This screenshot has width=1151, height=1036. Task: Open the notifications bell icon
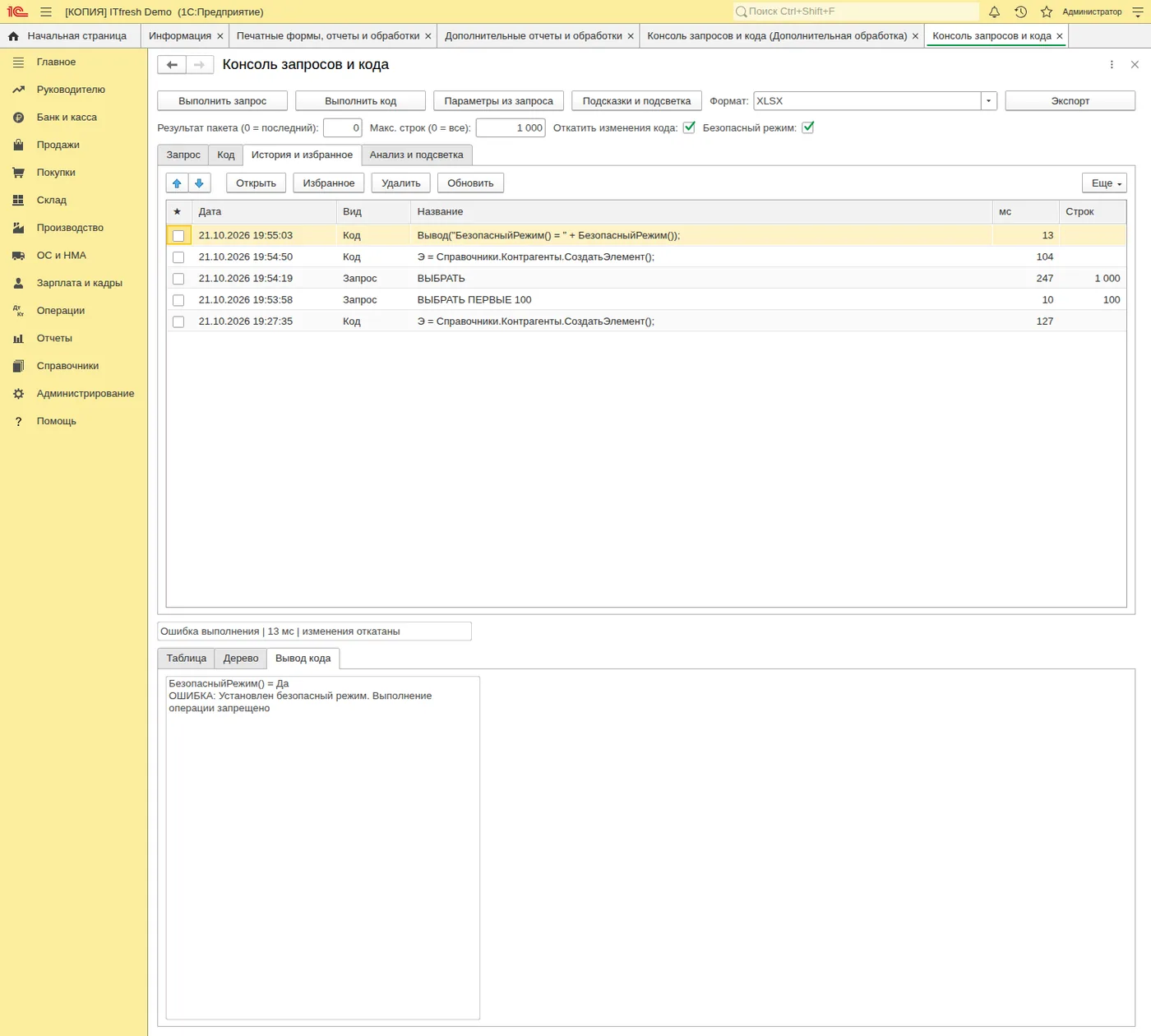(x=994, y=12)
